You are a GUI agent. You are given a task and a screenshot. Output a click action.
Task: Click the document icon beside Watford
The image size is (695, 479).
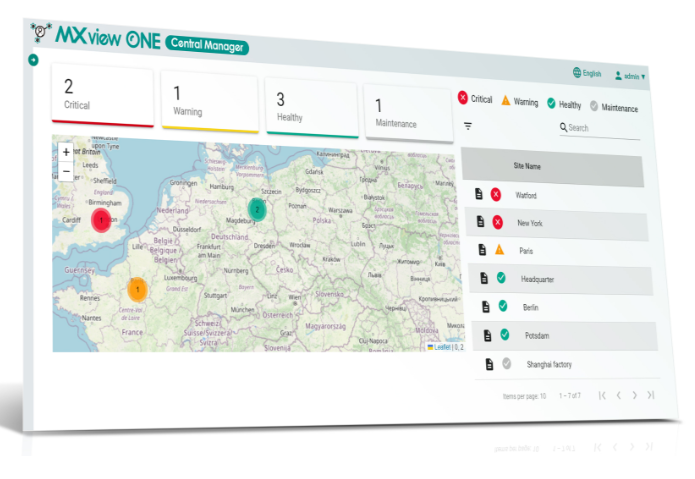pos(478,193)
